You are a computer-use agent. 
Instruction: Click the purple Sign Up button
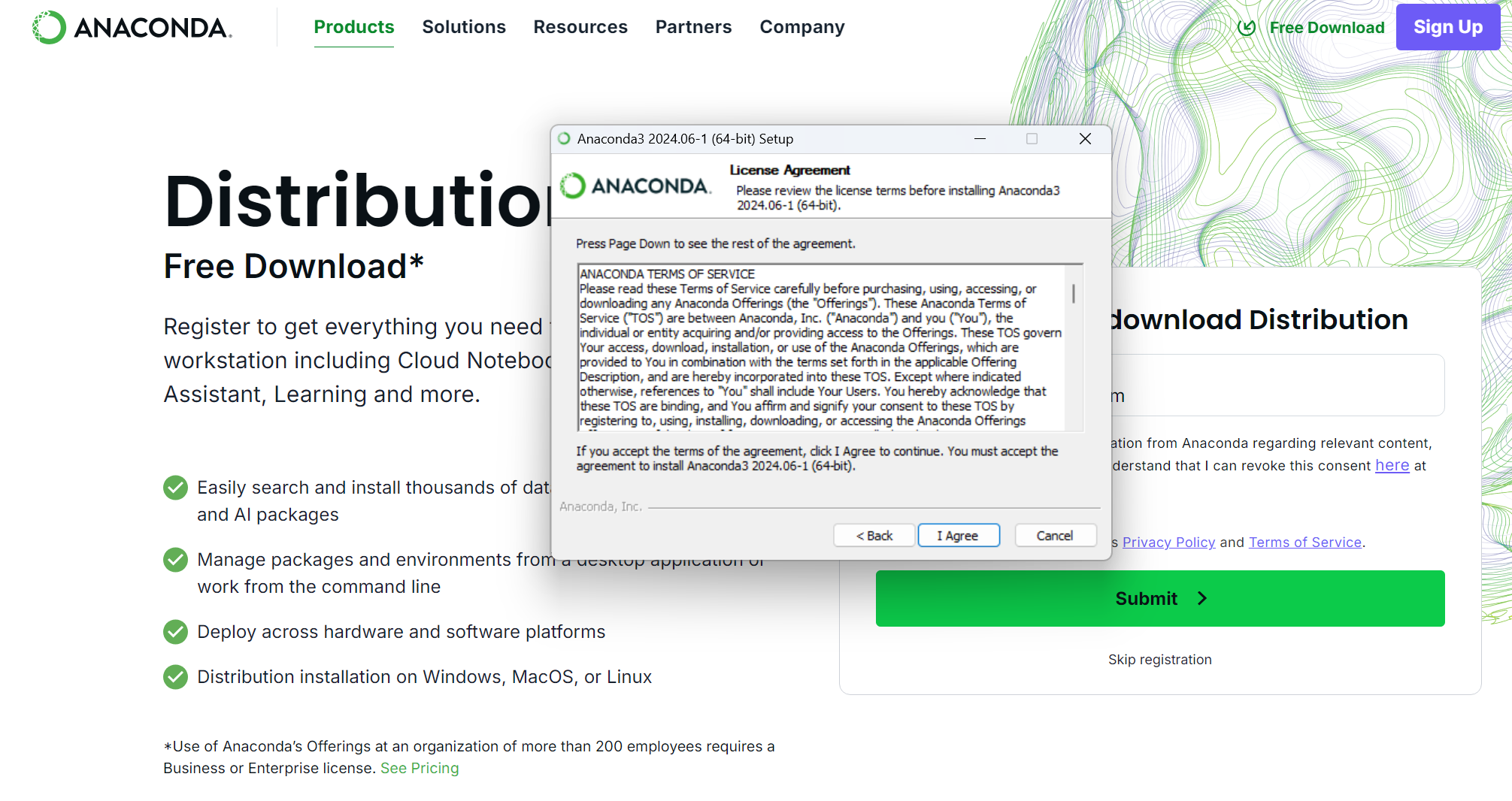coord(1448,27)
